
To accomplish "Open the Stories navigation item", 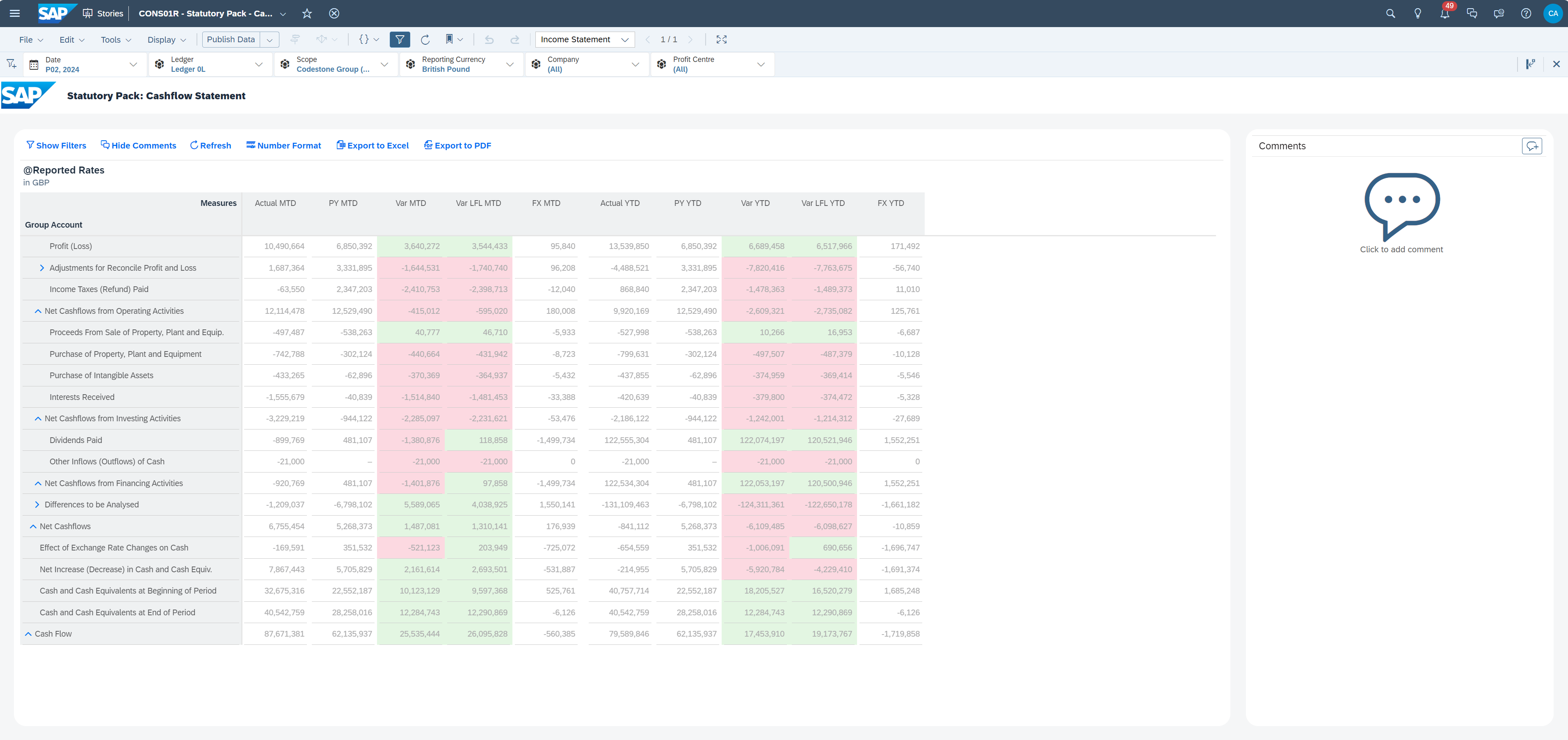I will 103,14.
